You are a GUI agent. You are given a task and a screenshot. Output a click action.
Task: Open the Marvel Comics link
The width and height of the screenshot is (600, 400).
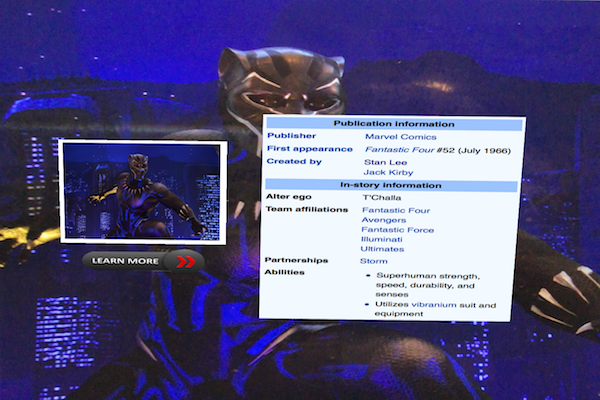tap(401, 137)
